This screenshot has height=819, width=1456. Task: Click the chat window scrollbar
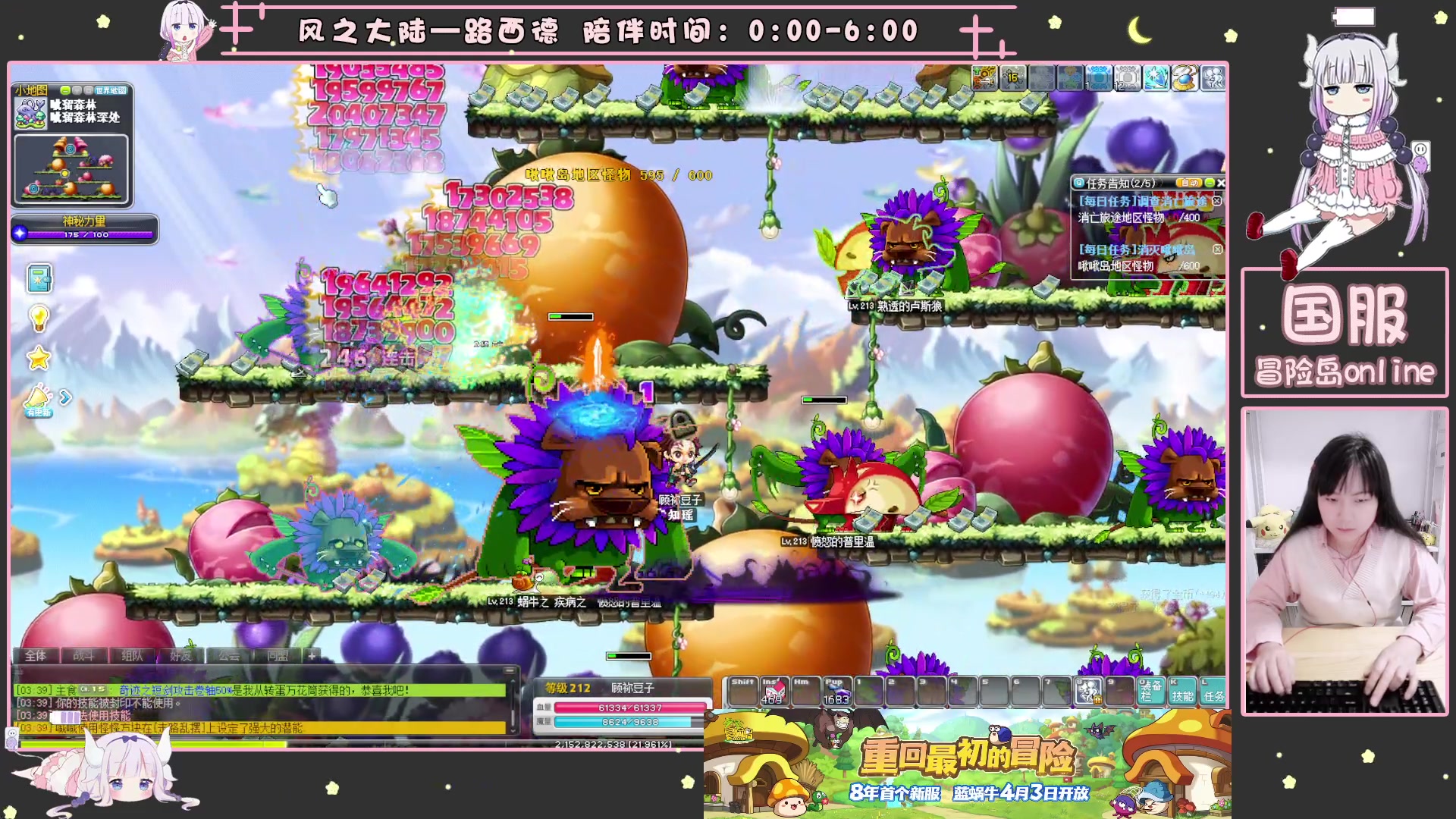pyautogui.click(x=513, y=708)
